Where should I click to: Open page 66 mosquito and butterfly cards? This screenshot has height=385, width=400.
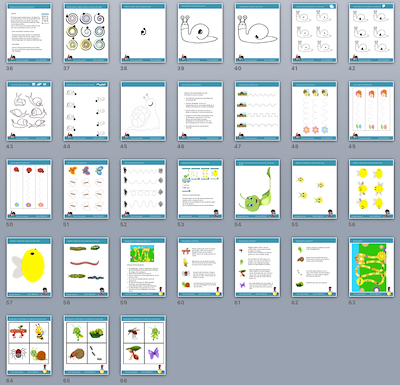(x=143, y=345)
